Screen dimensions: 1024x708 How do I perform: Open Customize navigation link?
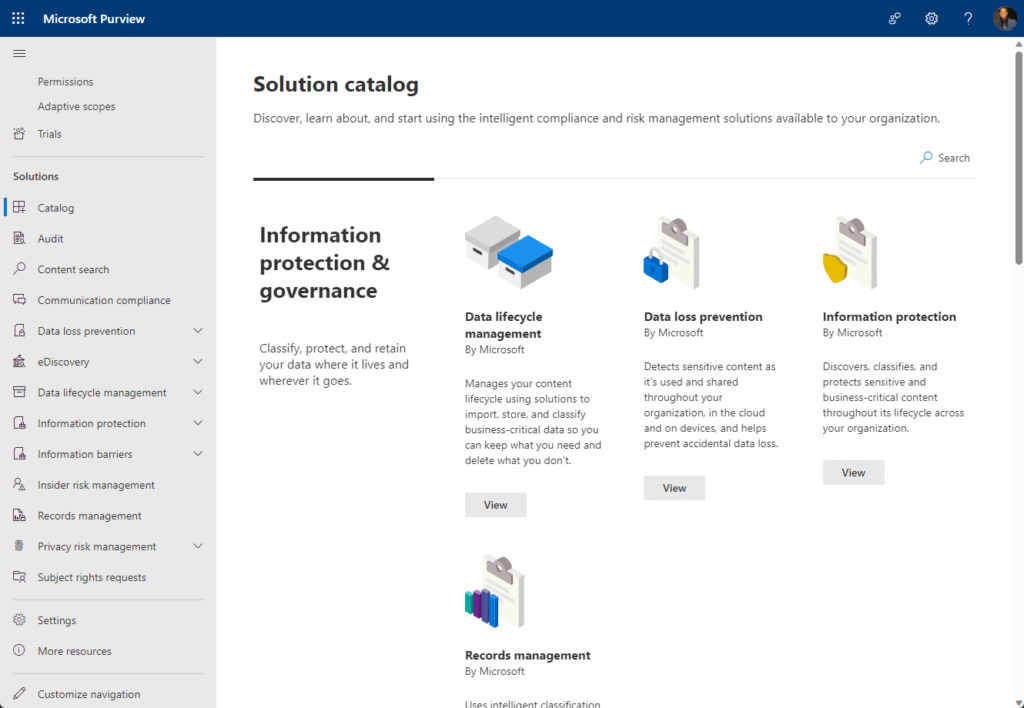89,694
